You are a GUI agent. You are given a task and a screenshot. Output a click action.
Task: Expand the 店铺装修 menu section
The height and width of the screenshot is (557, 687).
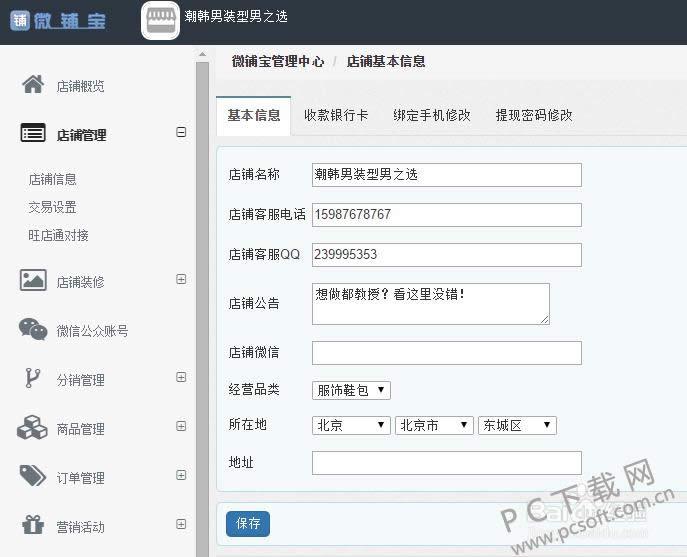181,280
